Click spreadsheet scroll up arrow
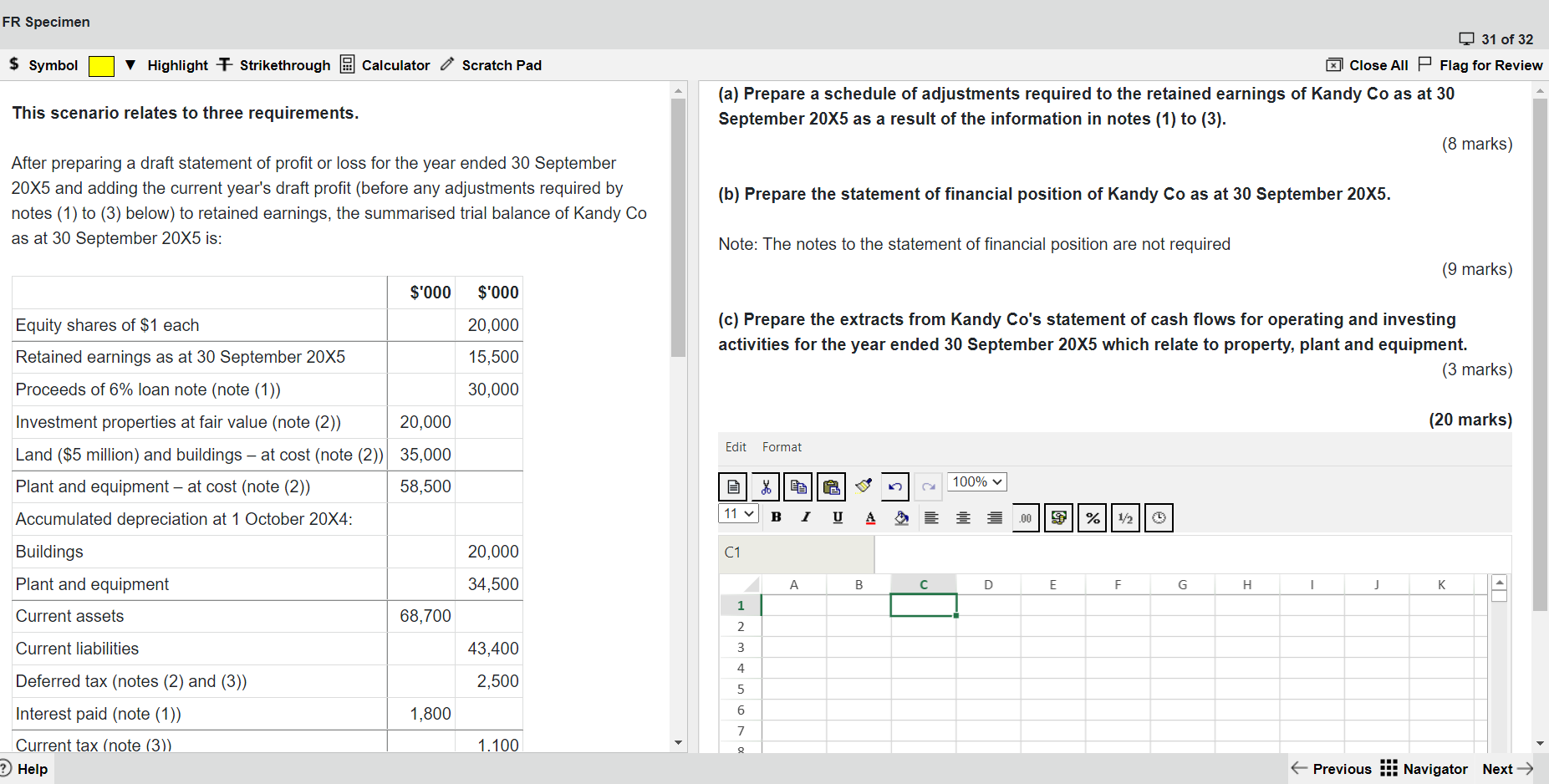The height and width of the screenshot is (784, 1549). click(x=1500, y=582)
